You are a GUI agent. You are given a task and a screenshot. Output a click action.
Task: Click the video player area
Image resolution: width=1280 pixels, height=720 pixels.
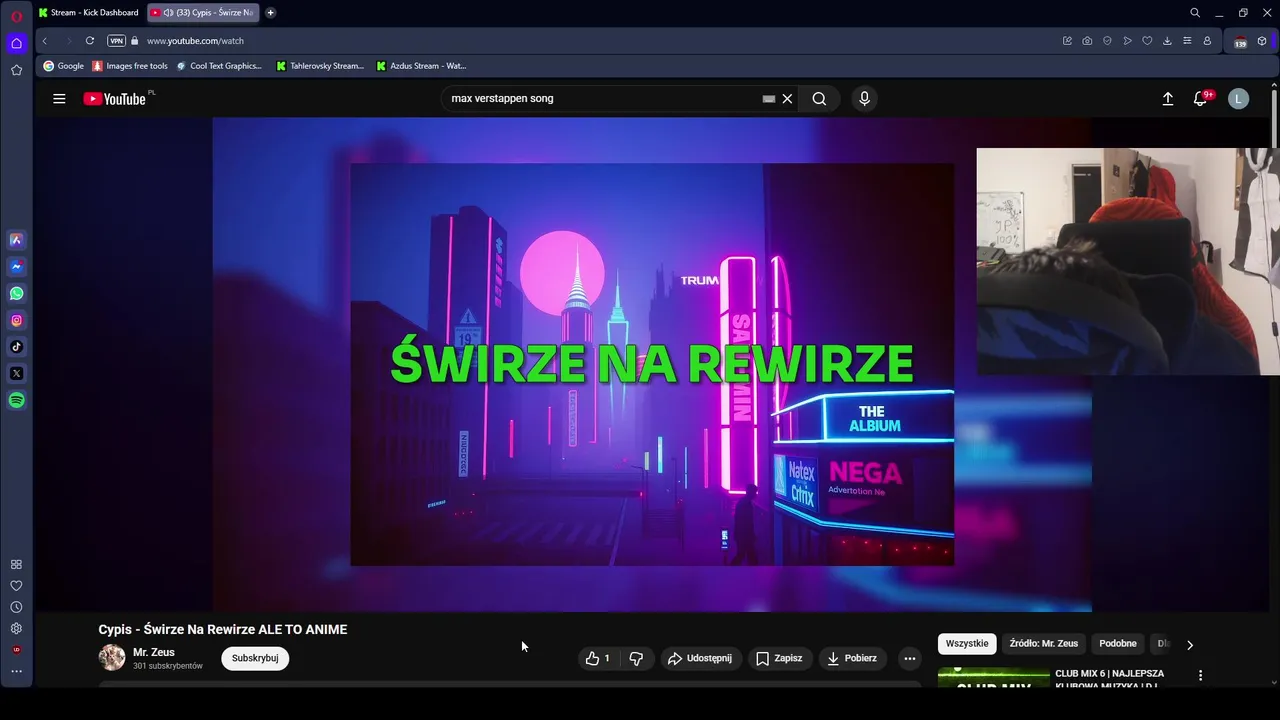tap(652, 364)
